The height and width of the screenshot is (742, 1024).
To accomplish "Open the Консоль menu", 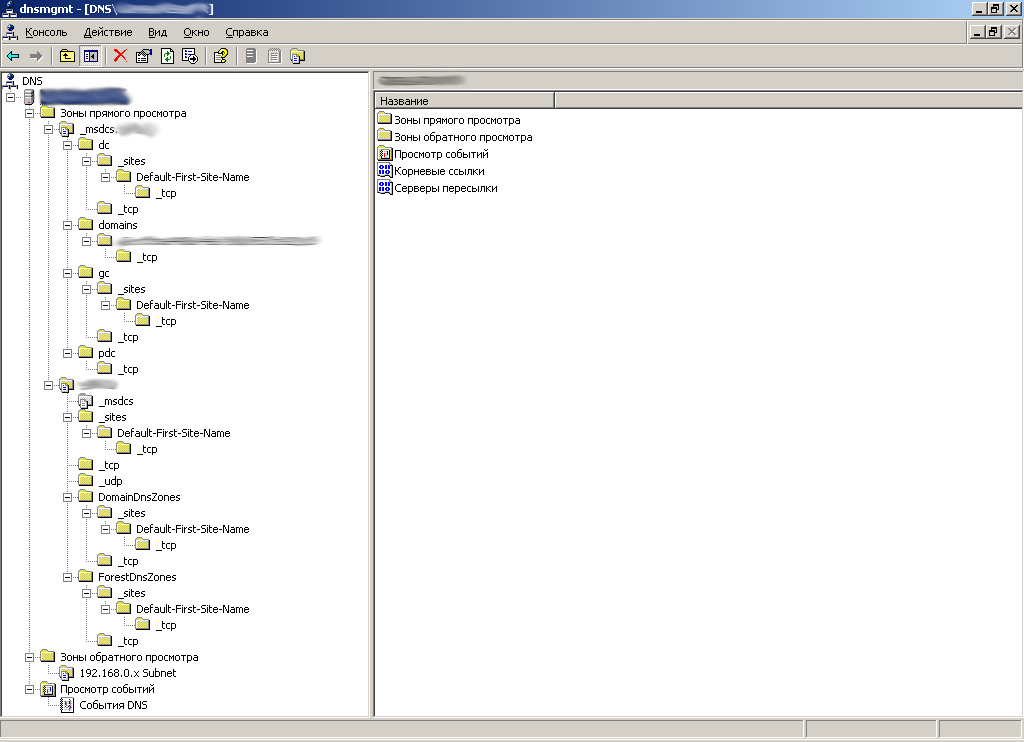I will [x=46, y=32].
